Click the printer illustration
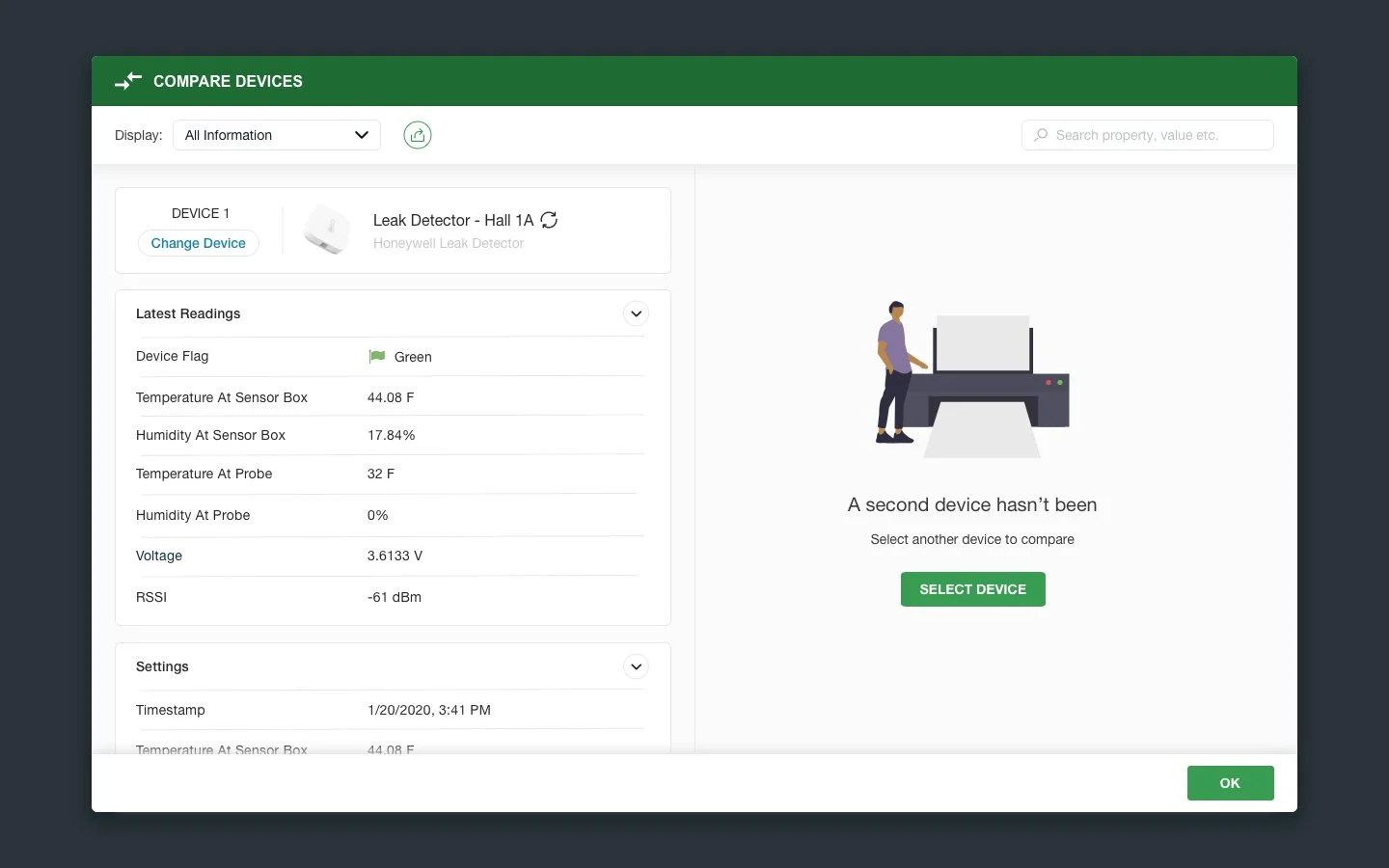The image size is (1389, 868). point(972,380)
